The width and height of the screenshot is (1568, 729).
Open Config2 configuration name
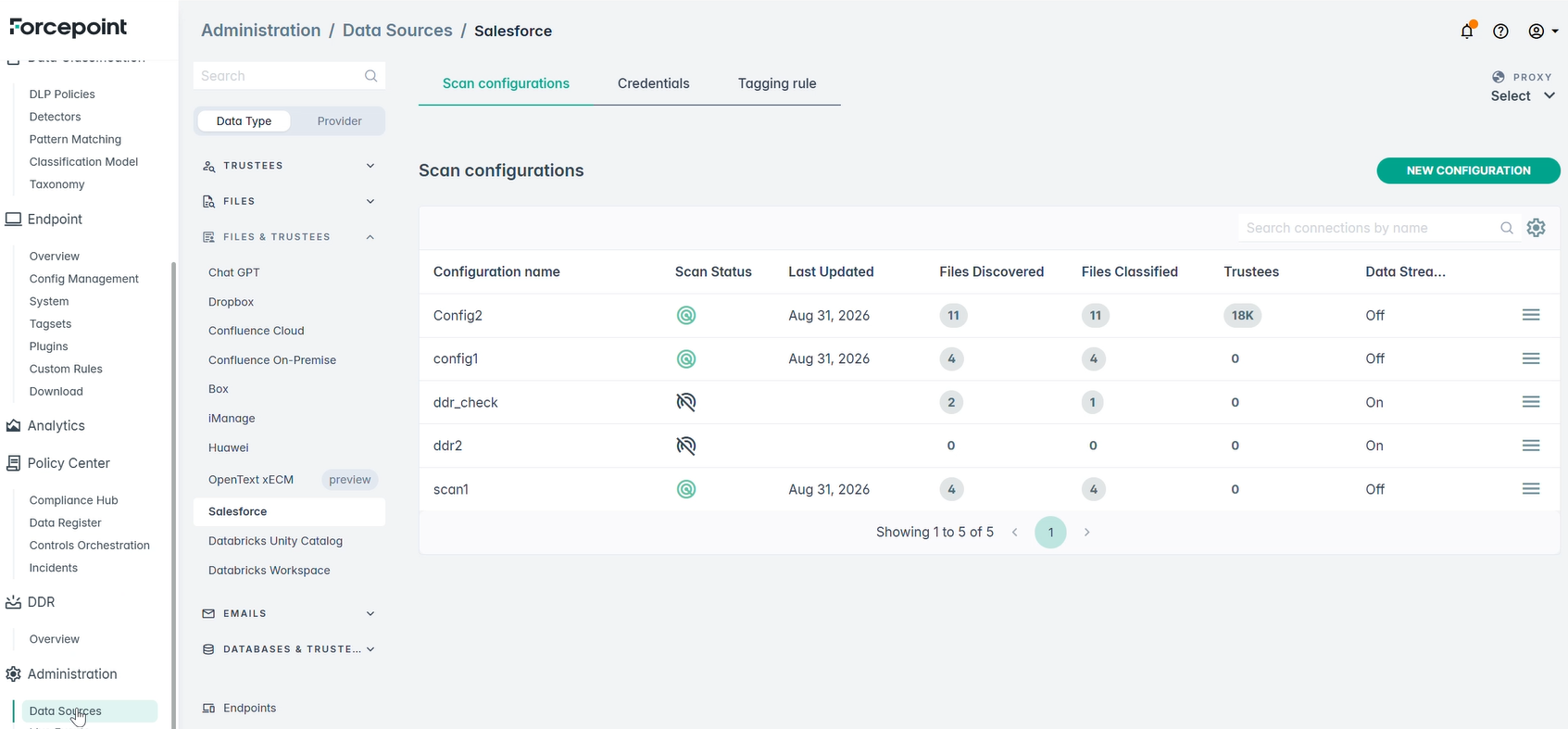(x=458, y=316)
